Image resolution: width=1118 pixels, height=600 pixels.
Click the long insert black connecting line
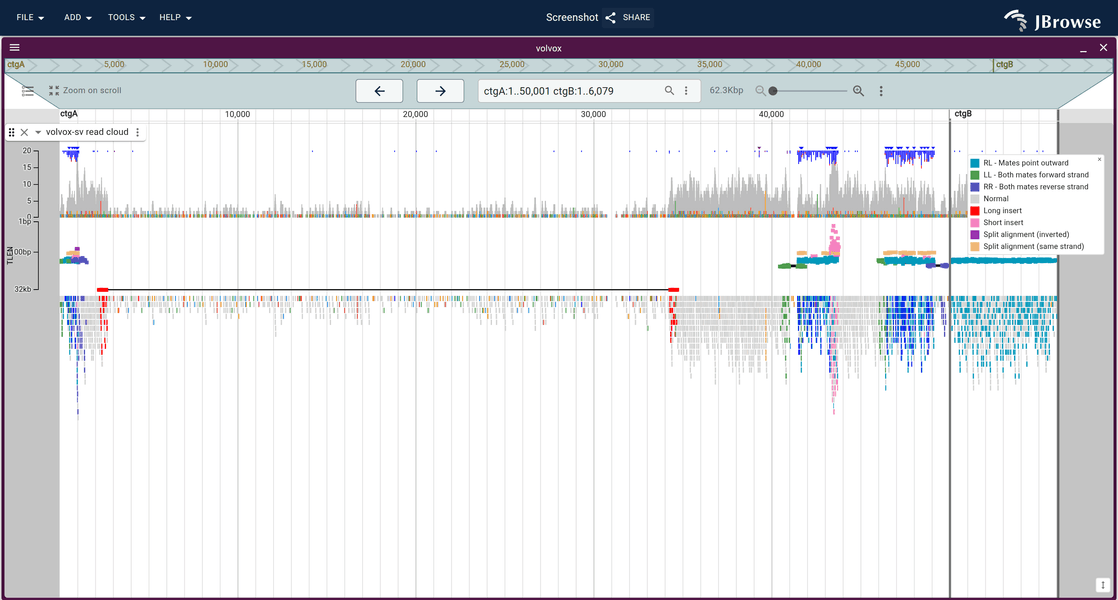(x=389, y=289)
